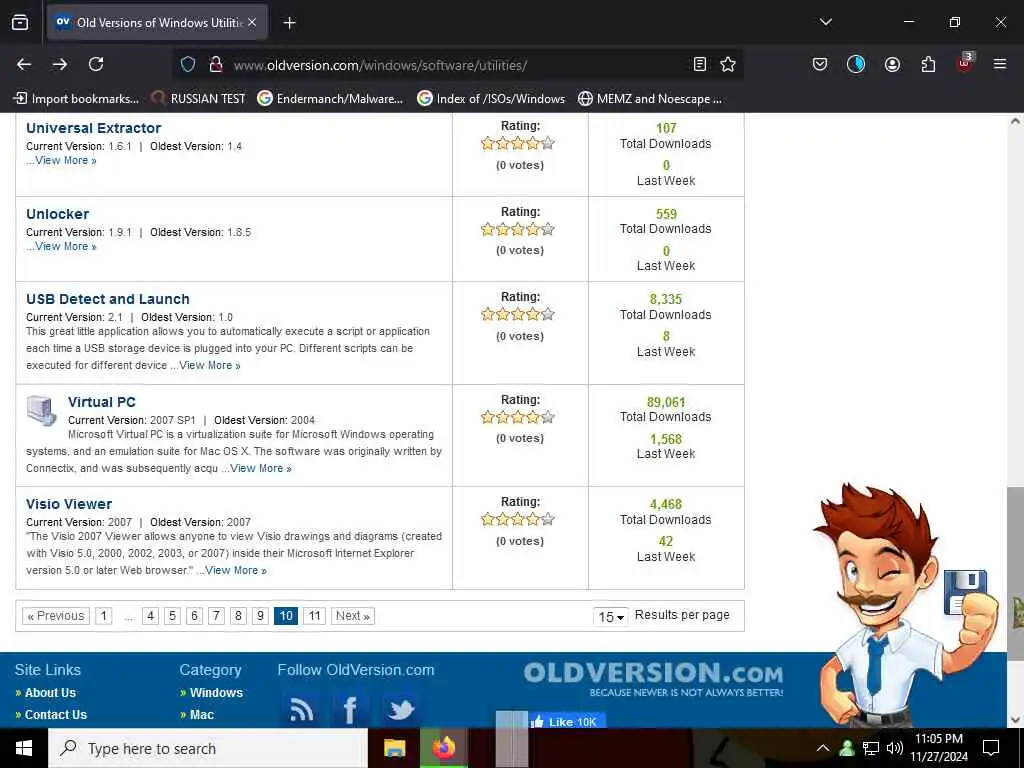Open the blue circular extension icon
The height and width of the screenshot is (768, 1024).
tap(856, 64)
